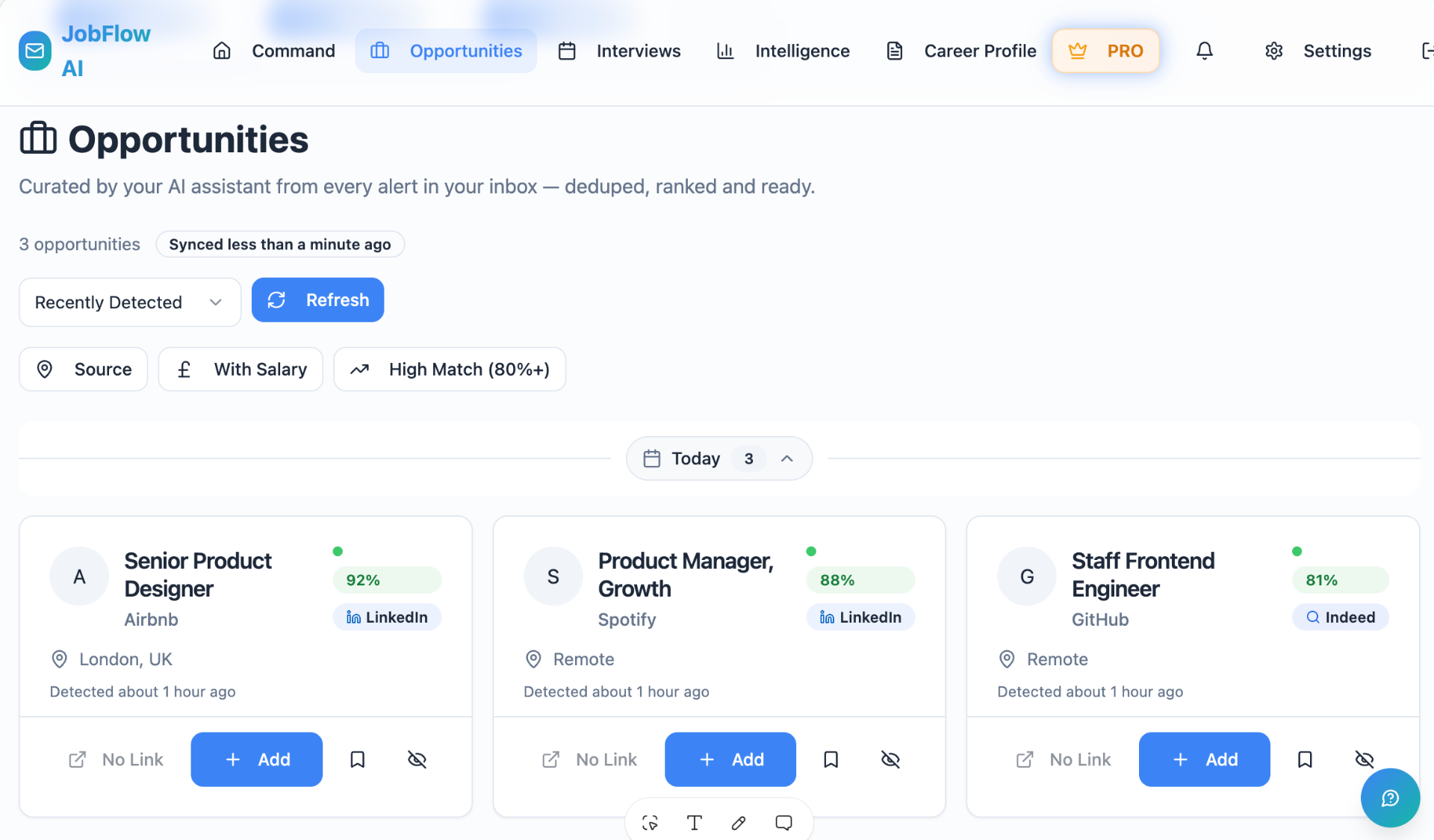Click the Intelligence bar chart icon

(x=725, y=51)
